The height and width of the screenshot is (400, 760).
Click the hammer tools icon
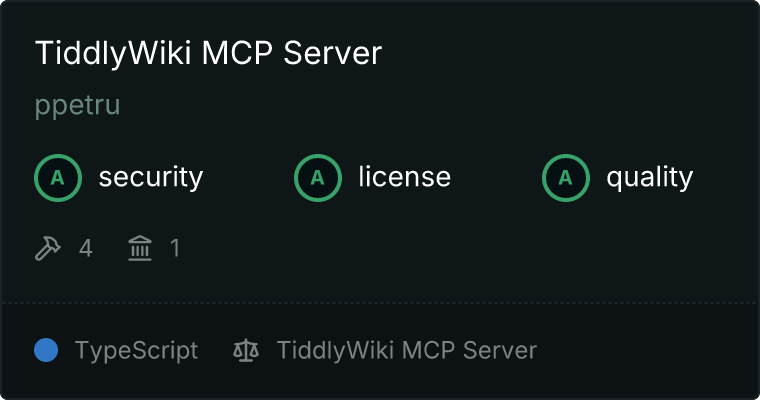pos(48,248)
